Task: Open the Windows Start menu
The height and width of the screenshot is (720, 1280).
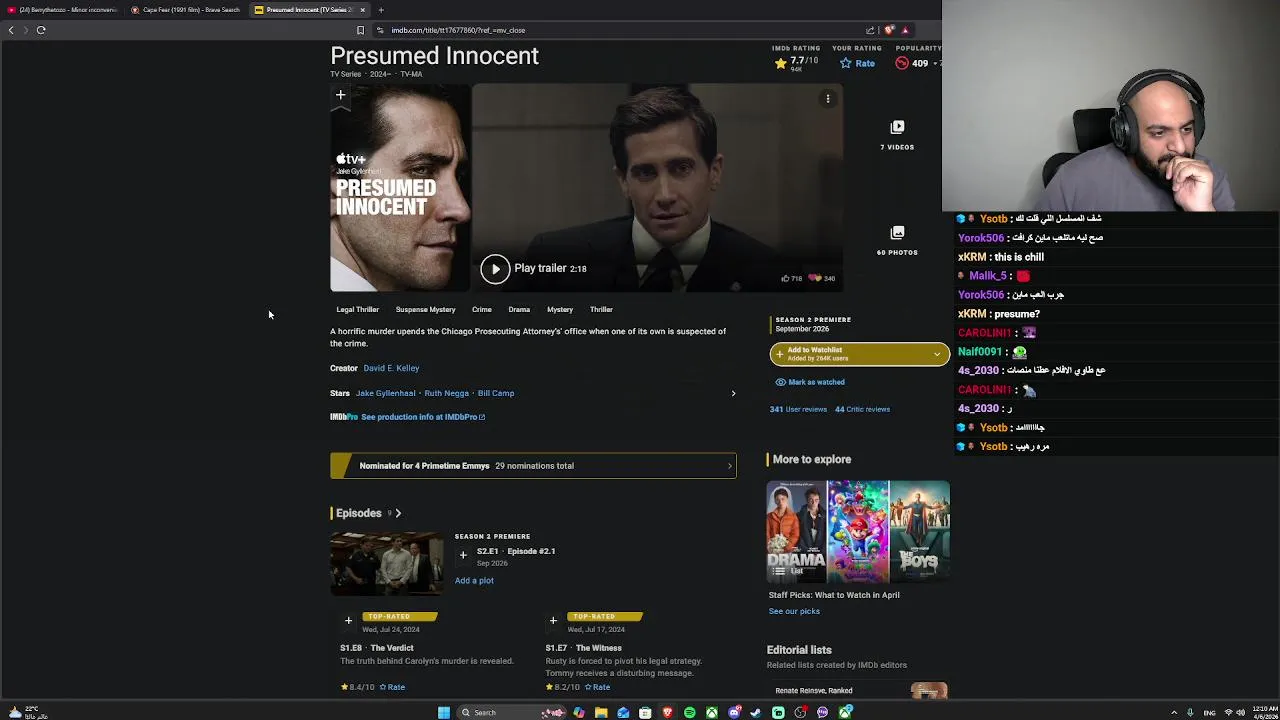Action: 444,712
